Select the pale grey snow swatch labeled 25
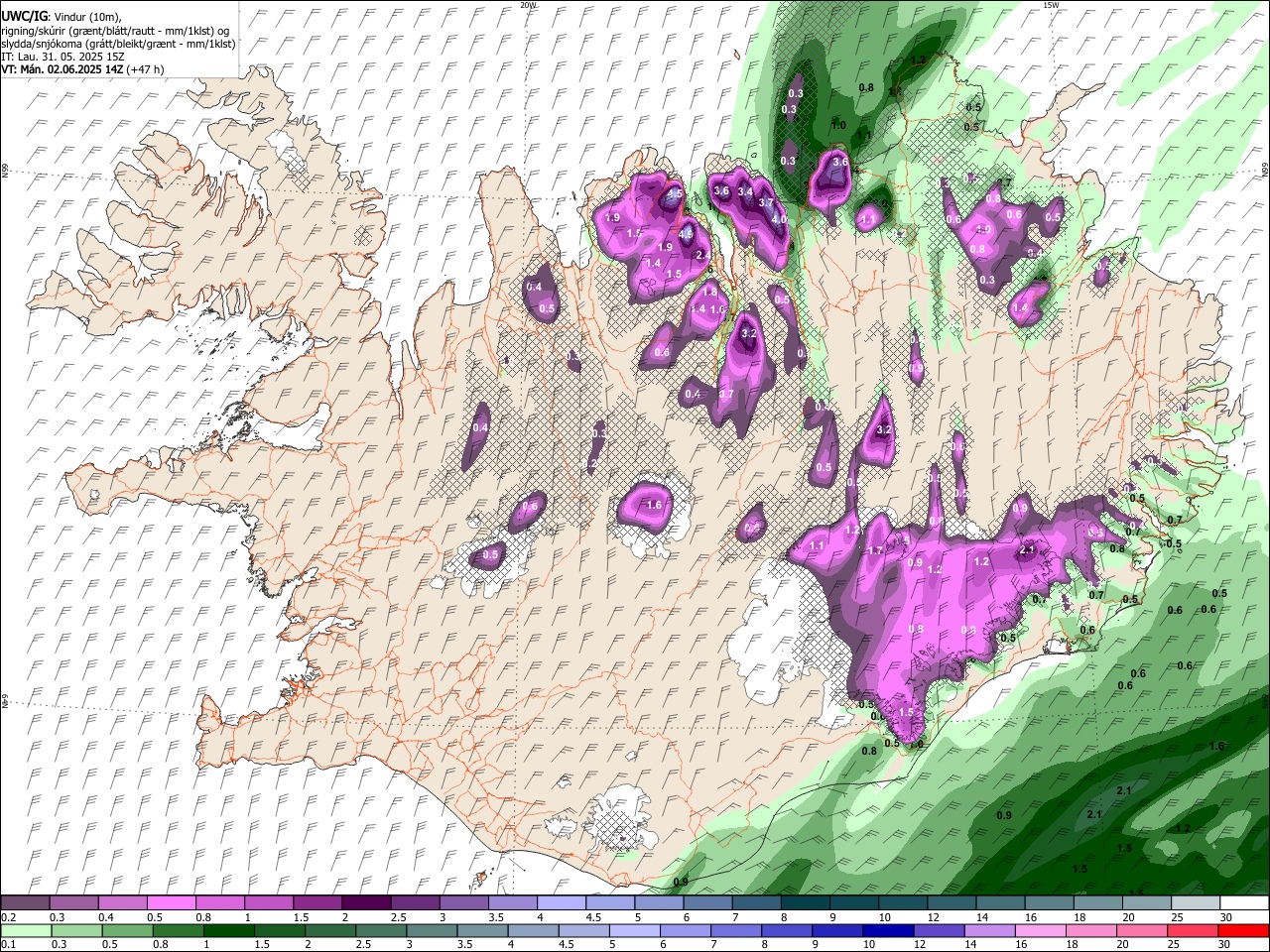 coord(1196,903)
